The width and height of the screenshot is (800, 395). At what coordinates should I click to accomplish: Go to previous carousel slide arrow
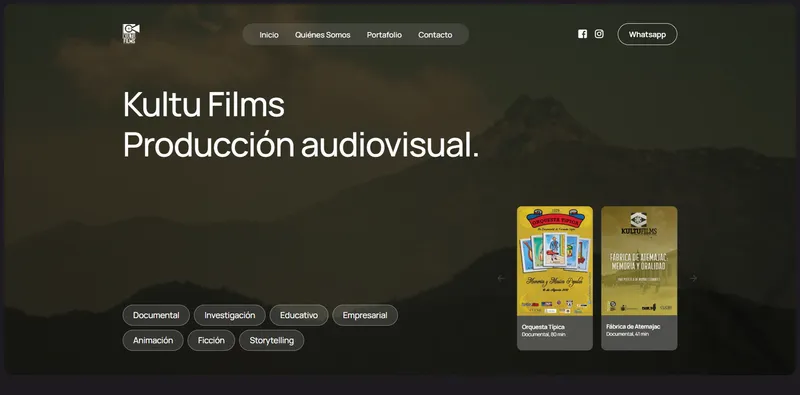click(501, 278)
